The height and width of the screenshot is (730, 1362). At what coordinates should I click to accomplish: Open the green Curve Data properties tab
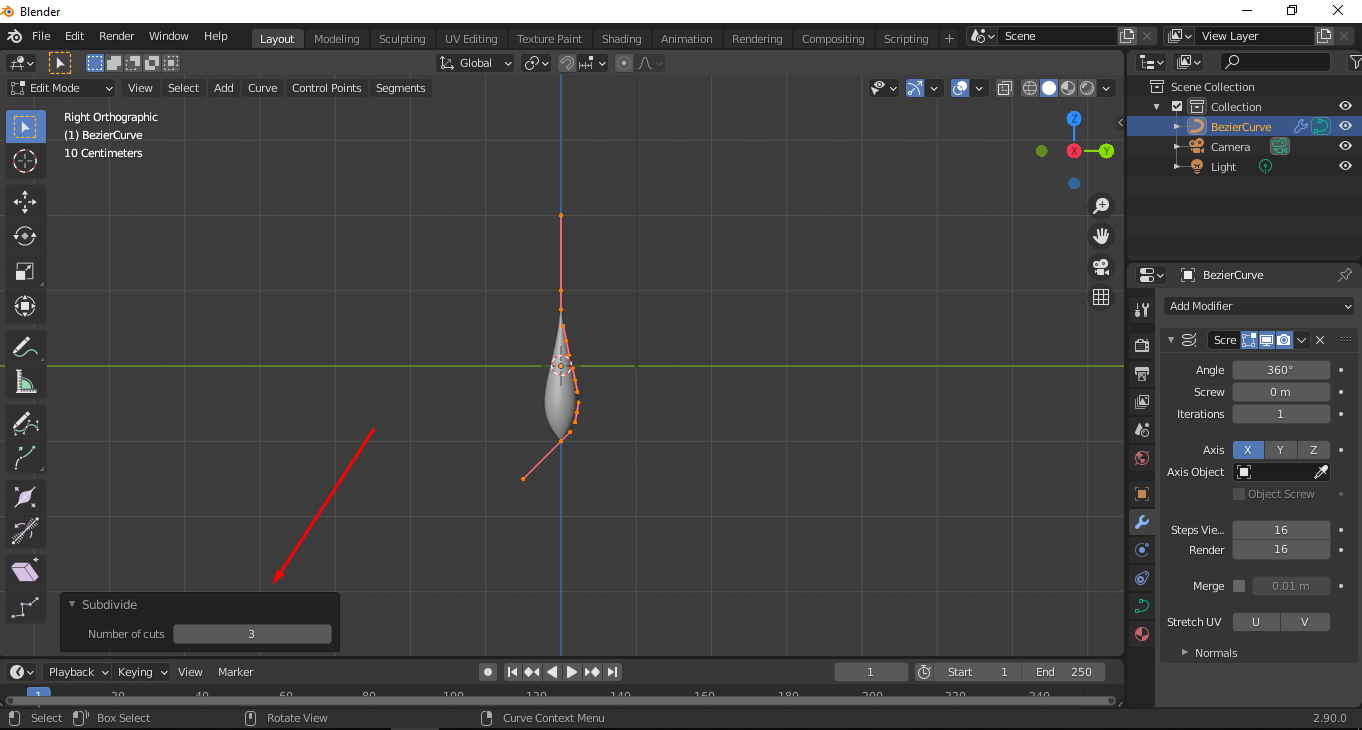coord(1141,604)
